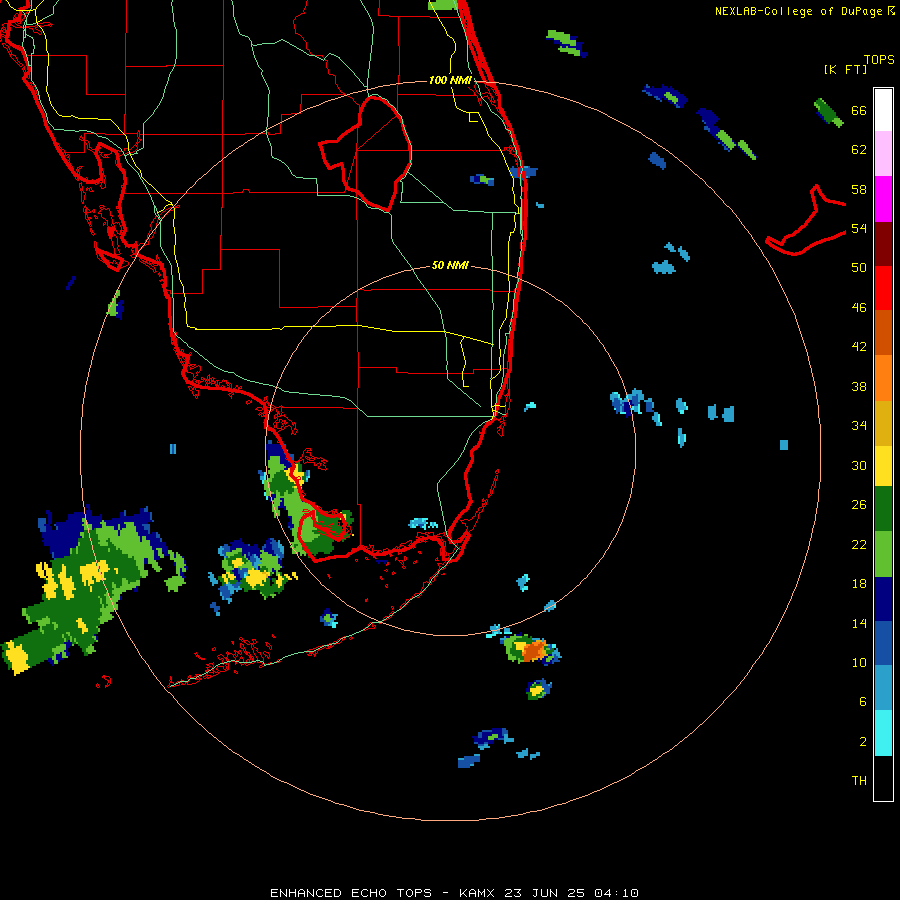Click the 'TH' legend label
This screenshot has width=900, height=900.
click(x=859, y=780)
